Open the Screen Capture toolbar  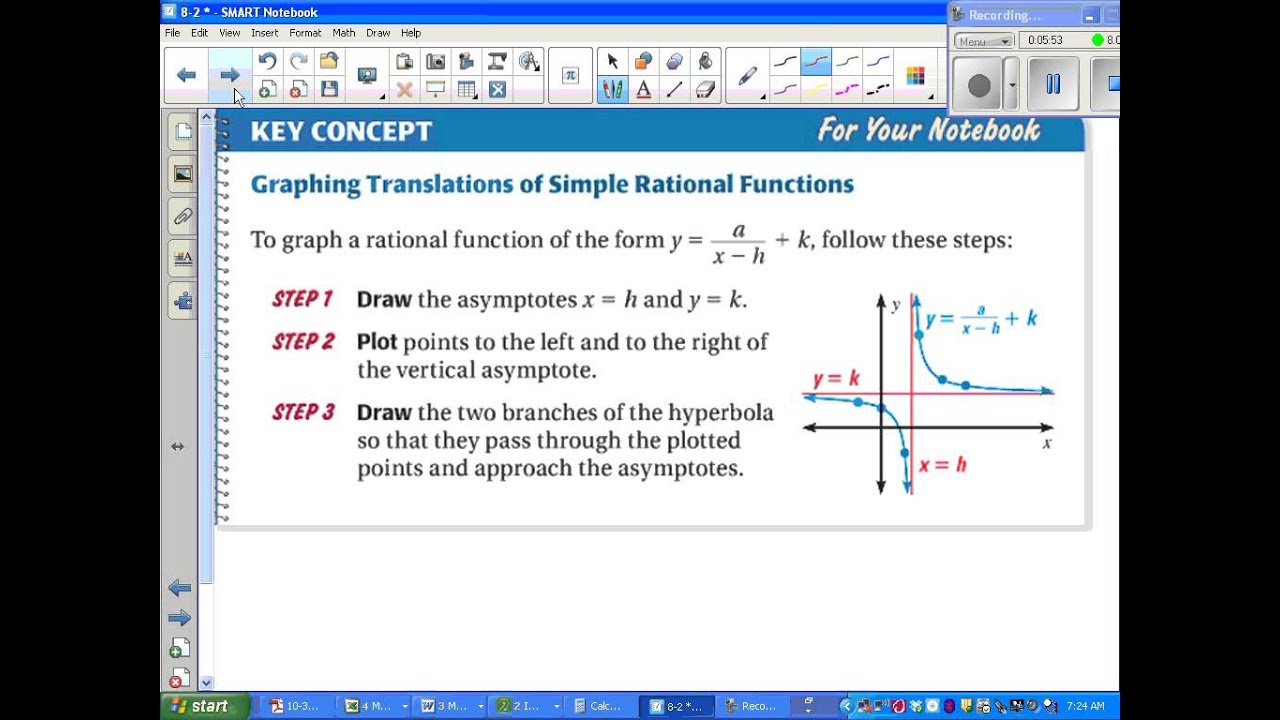point(435,61)
